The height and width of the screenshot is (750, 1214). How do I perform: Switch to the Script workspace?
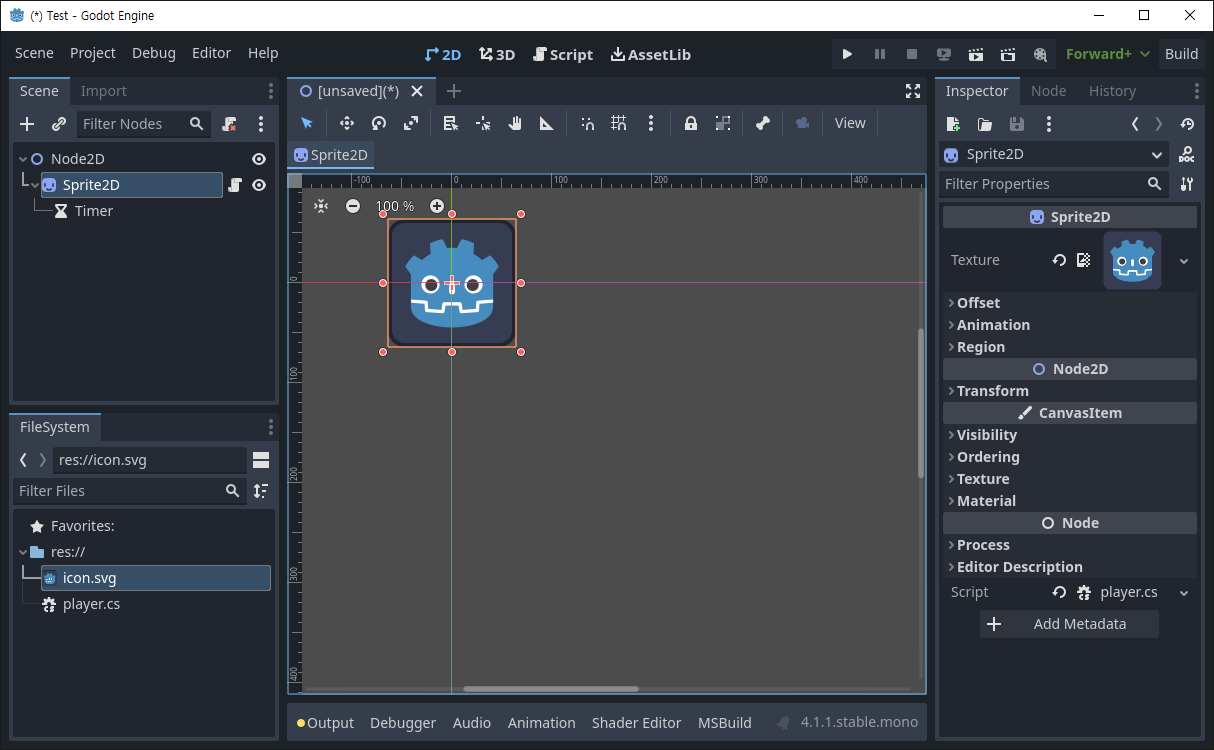[562, 54]
